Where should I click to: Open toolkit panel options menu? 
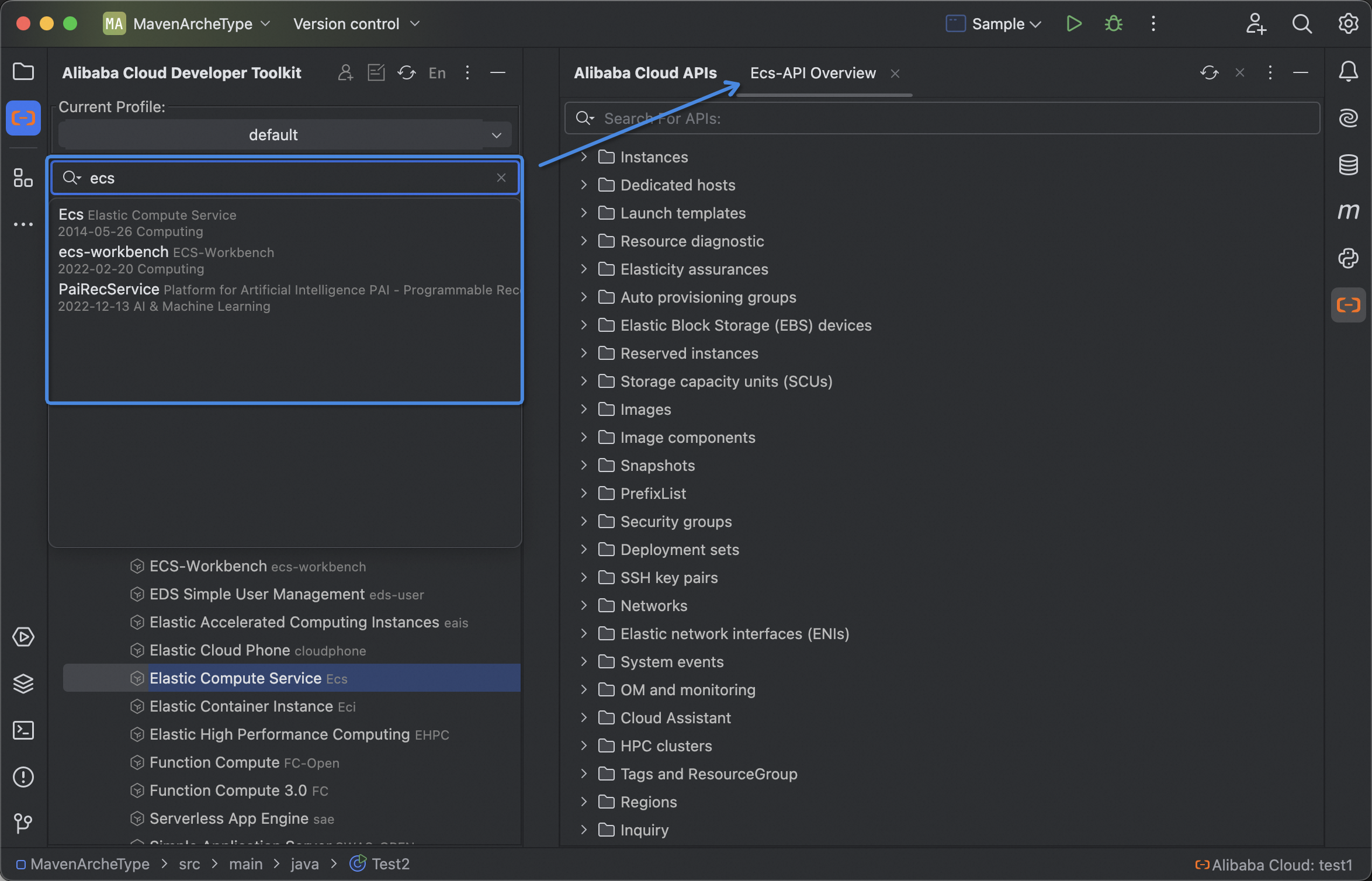click(467, 72)
